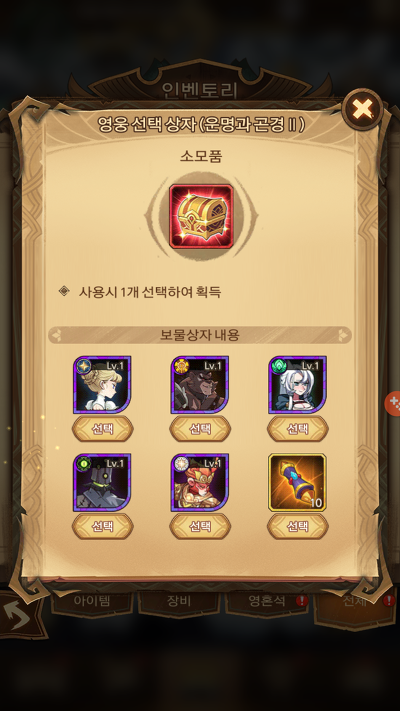400x711 pixels.
Task: Select the blonde girl hero portrait
Action: click(102, 385)
